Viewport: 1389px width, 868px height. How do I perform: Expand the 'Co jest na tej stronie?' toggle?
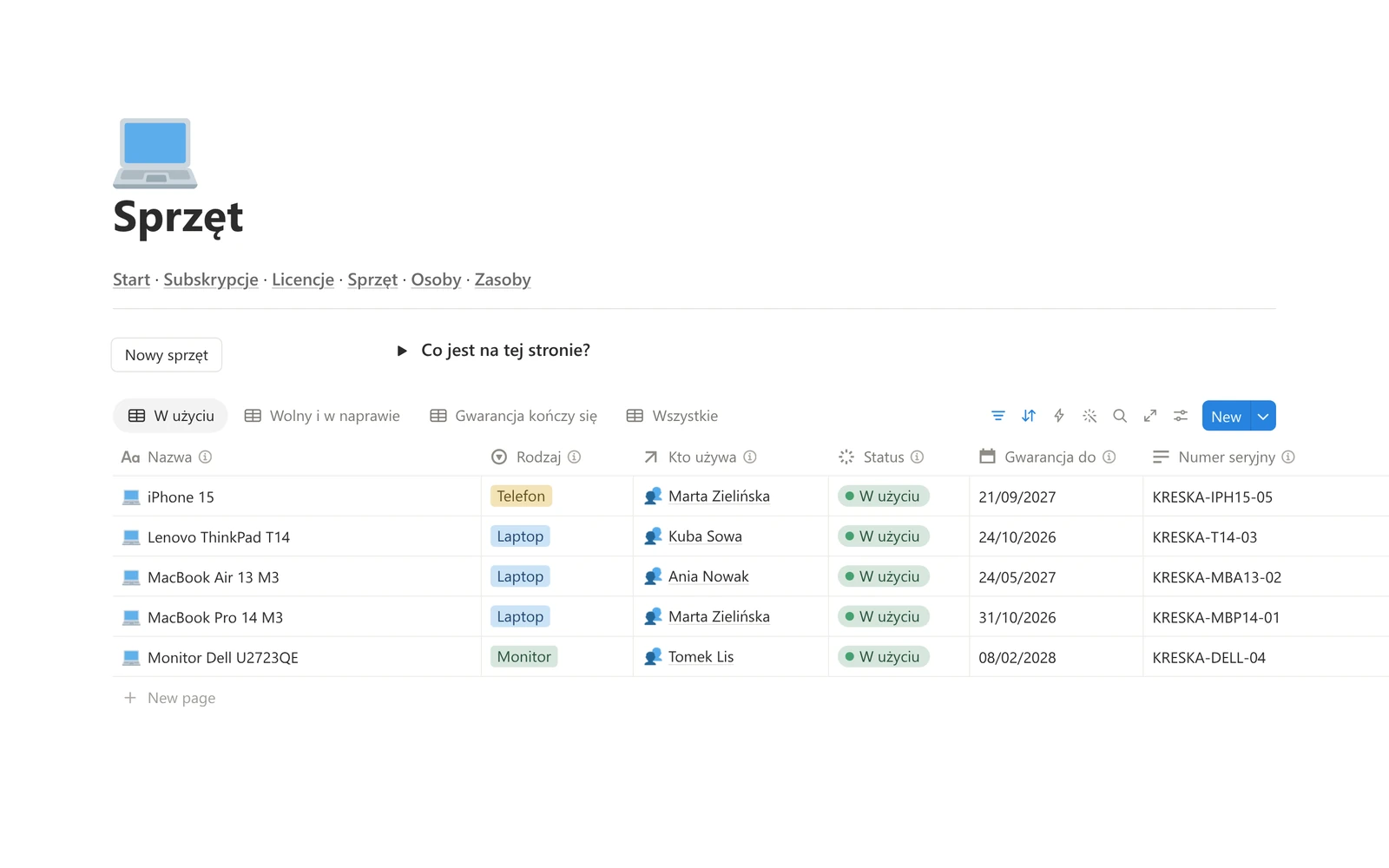tap(402, 351)
